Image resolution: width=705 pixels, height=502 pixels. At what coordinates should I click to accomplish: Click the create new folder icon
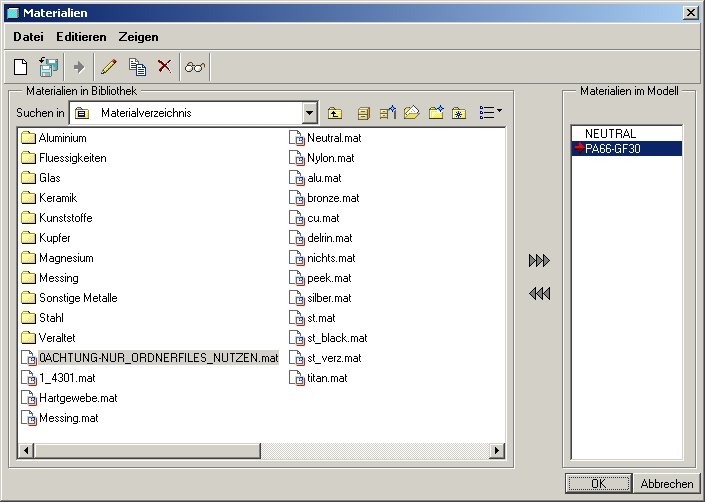tap(436, 112)
